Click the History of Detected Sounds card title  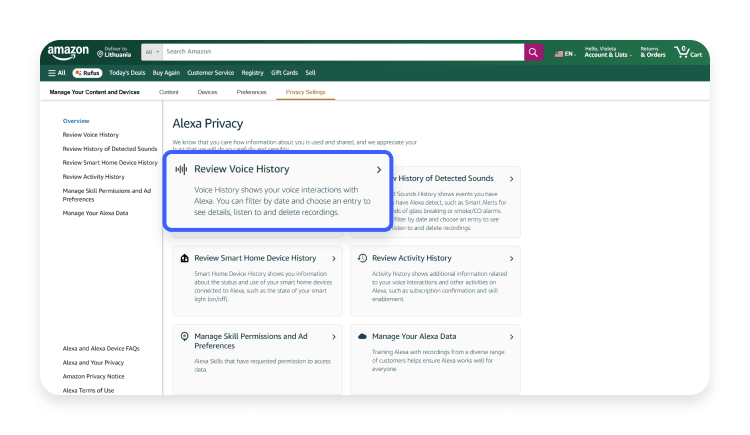(443, 178)
